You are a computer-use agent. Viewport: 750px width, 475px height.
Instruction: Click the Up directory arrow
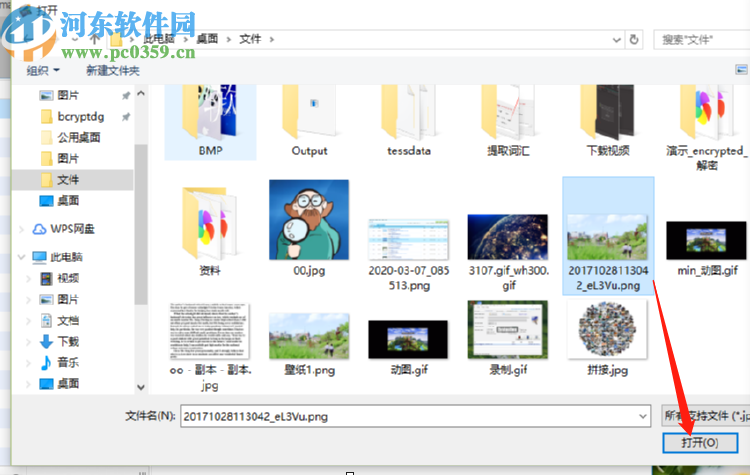(x=94, y=39)
